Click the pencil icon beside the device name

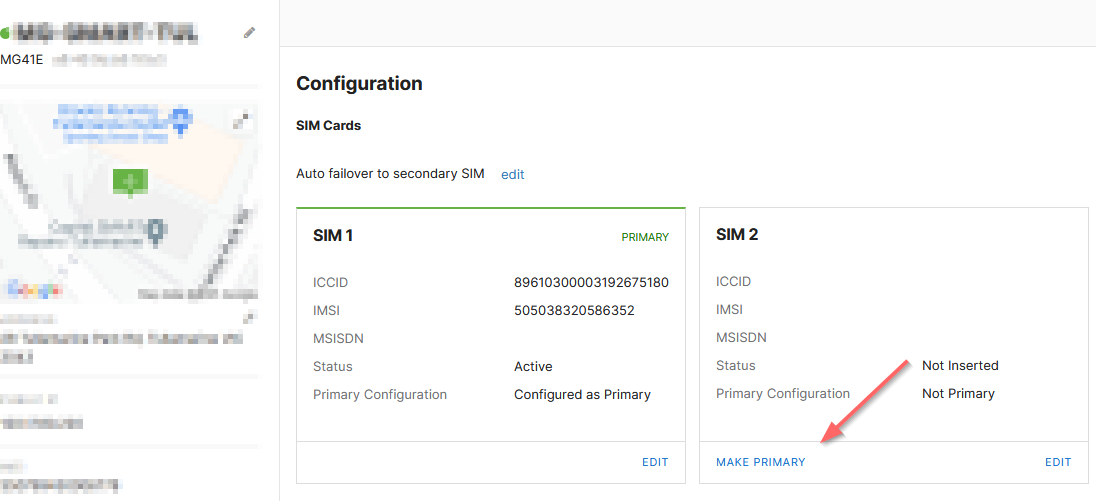coord(249,33)
